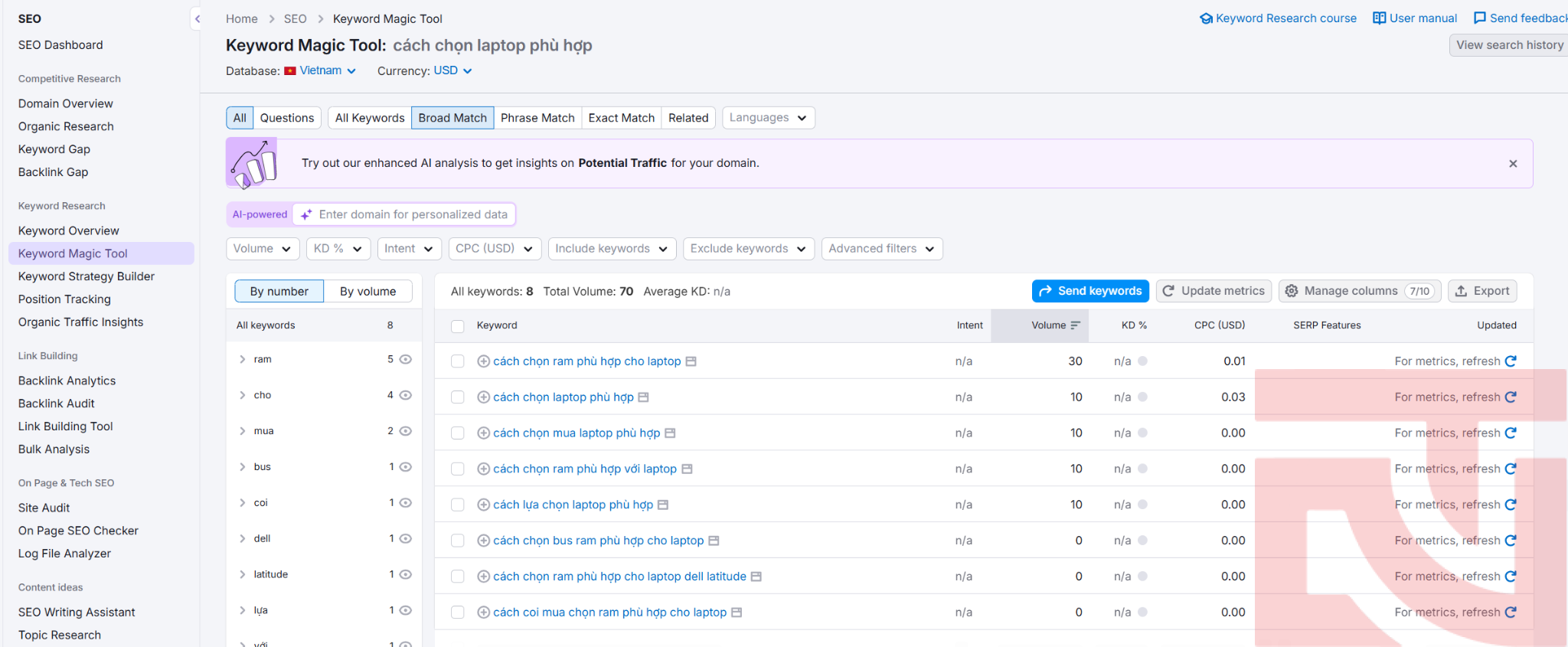The width and height of the screenshot is (1568, 647).
Task: Refresh metrics for 'cách chọn ram phù hợp cho laptop'
Action: click(1511, 361)
